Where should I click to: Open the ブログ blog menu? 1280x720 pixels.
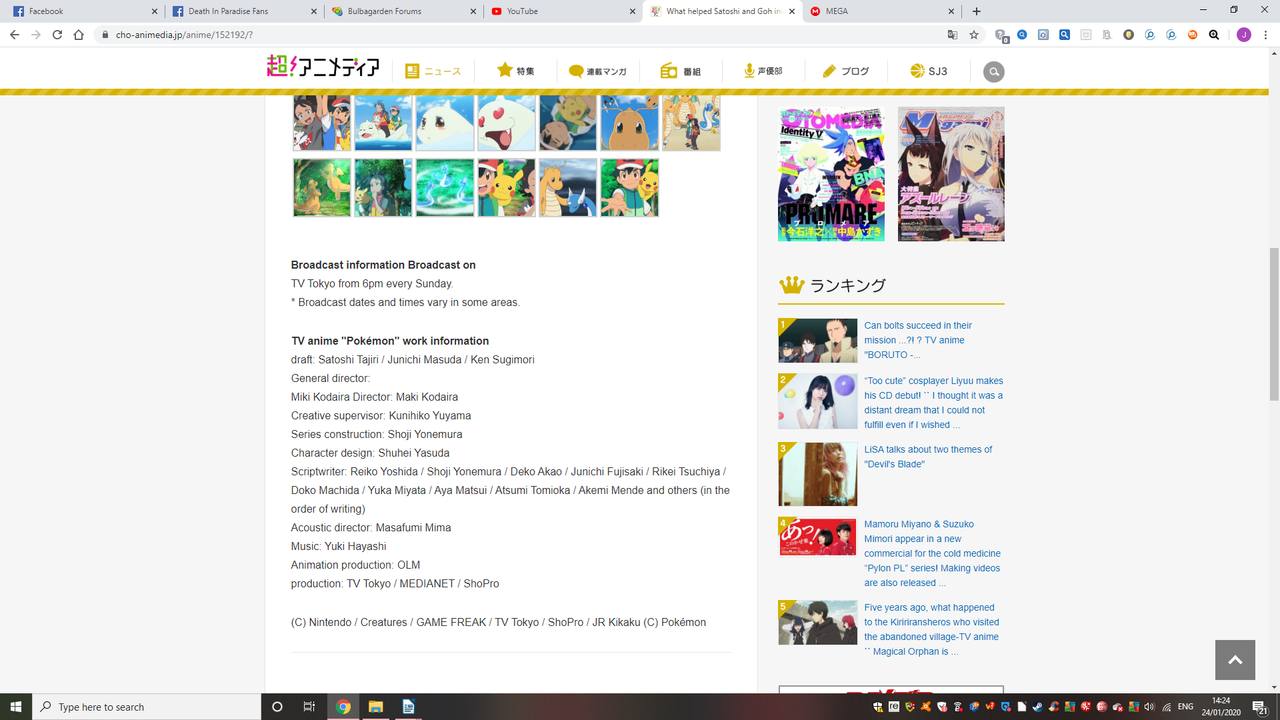coord(845,72)
